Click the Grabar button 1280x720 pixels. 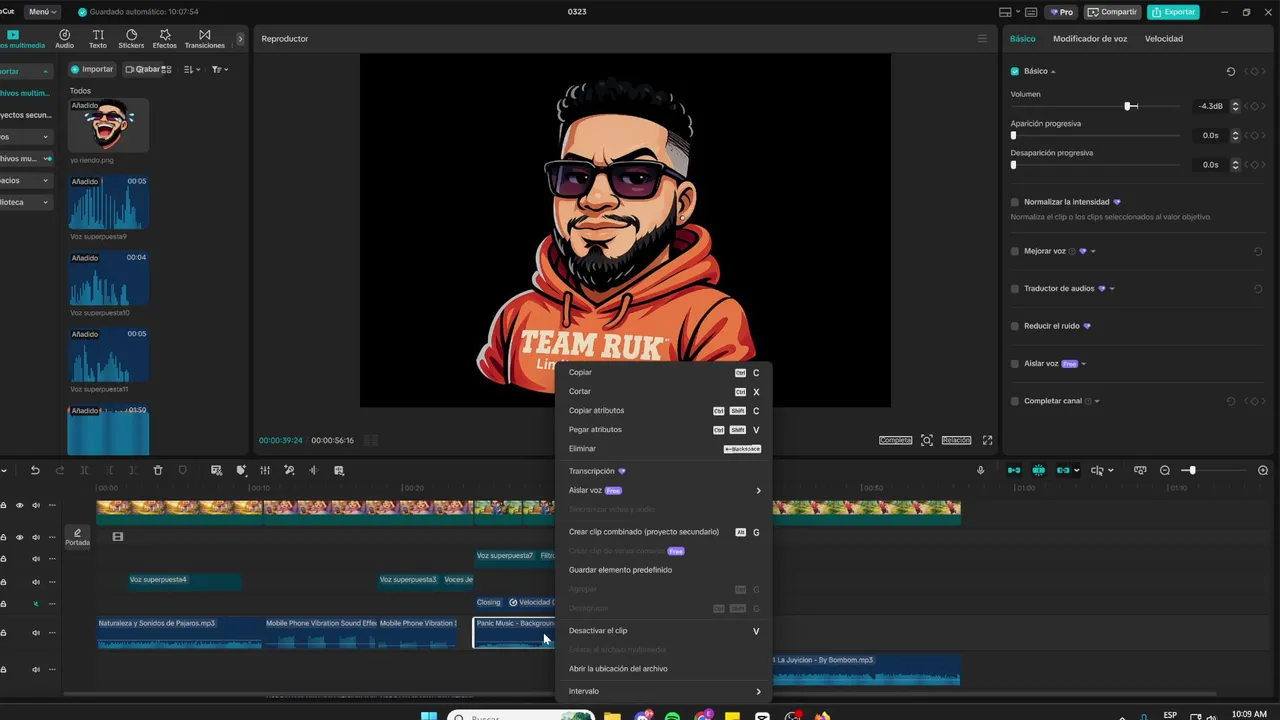[x=142, y=69]
